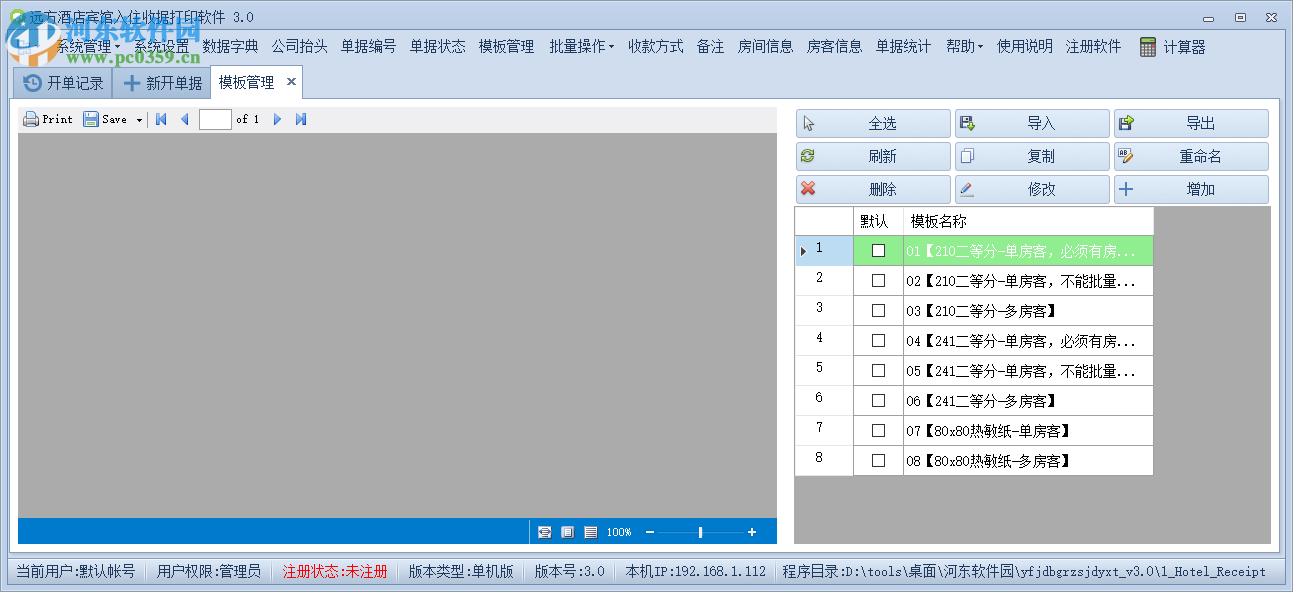Open the calculator icon 计算器
Screen dimensions: 1293x592
[1148, 47]
